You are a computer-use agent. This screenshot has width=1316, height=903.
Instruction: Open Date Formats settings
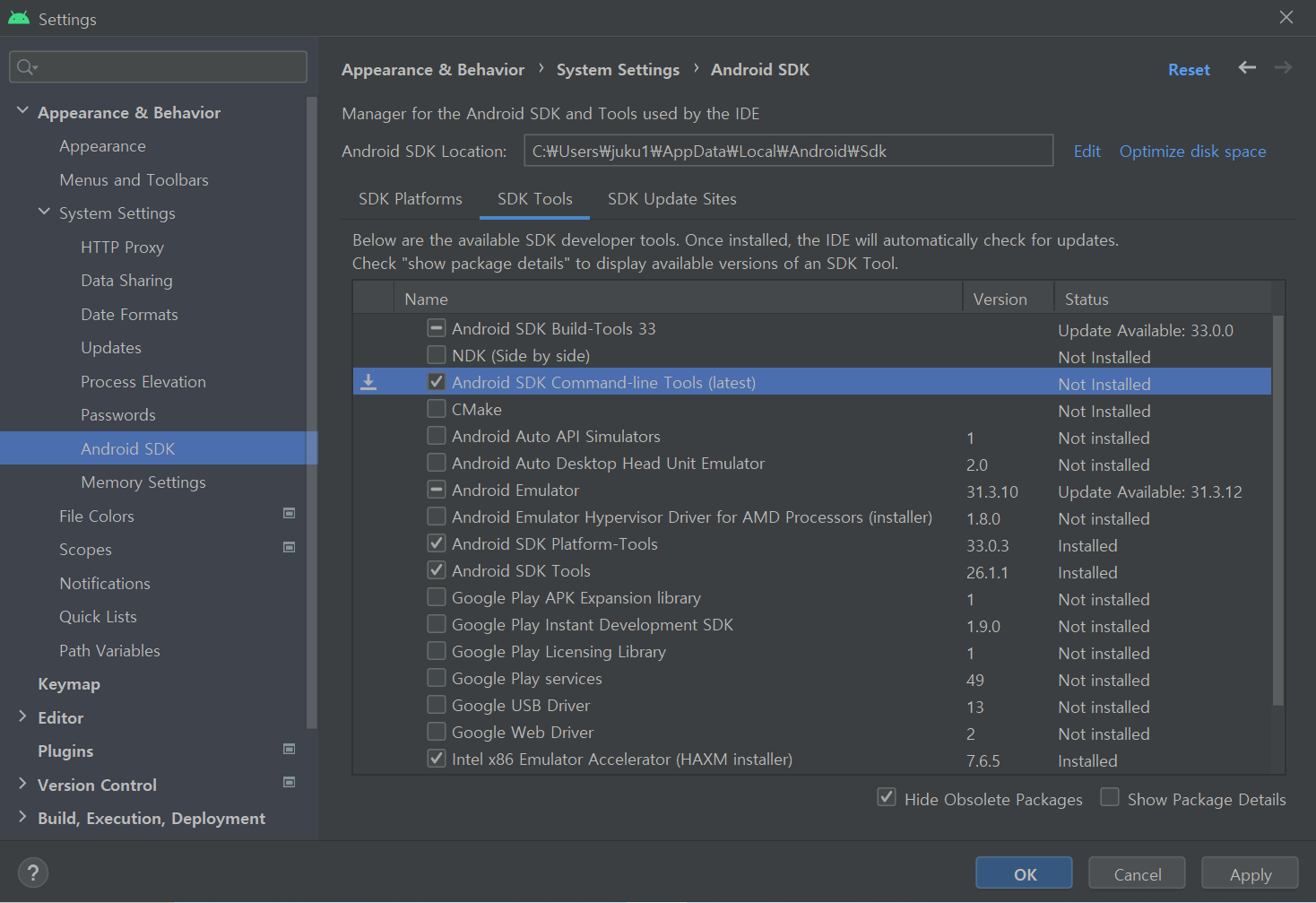[129, 314]
